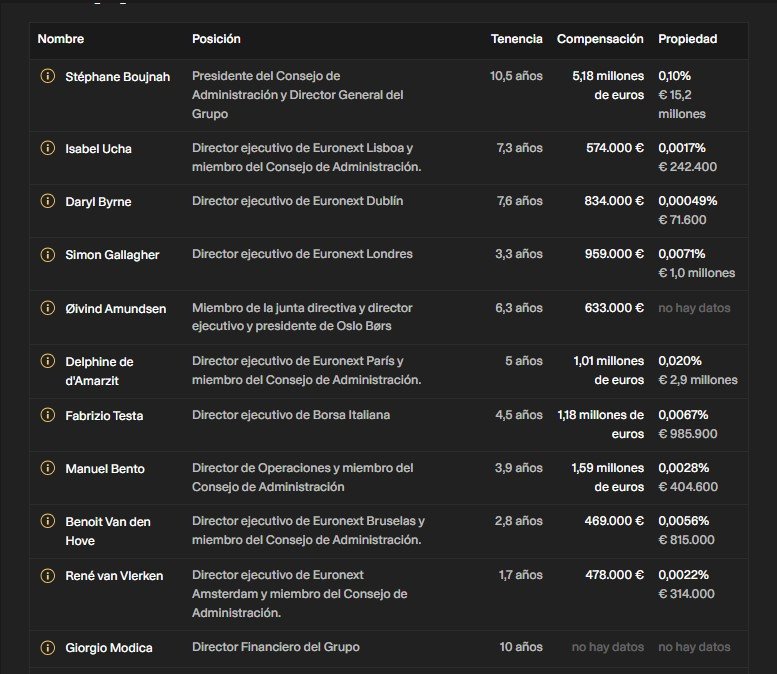Click tenure value 7,6 años
The height and width of the screenshot is (674, 777).
pyautogui.click(x=519, y=201)
